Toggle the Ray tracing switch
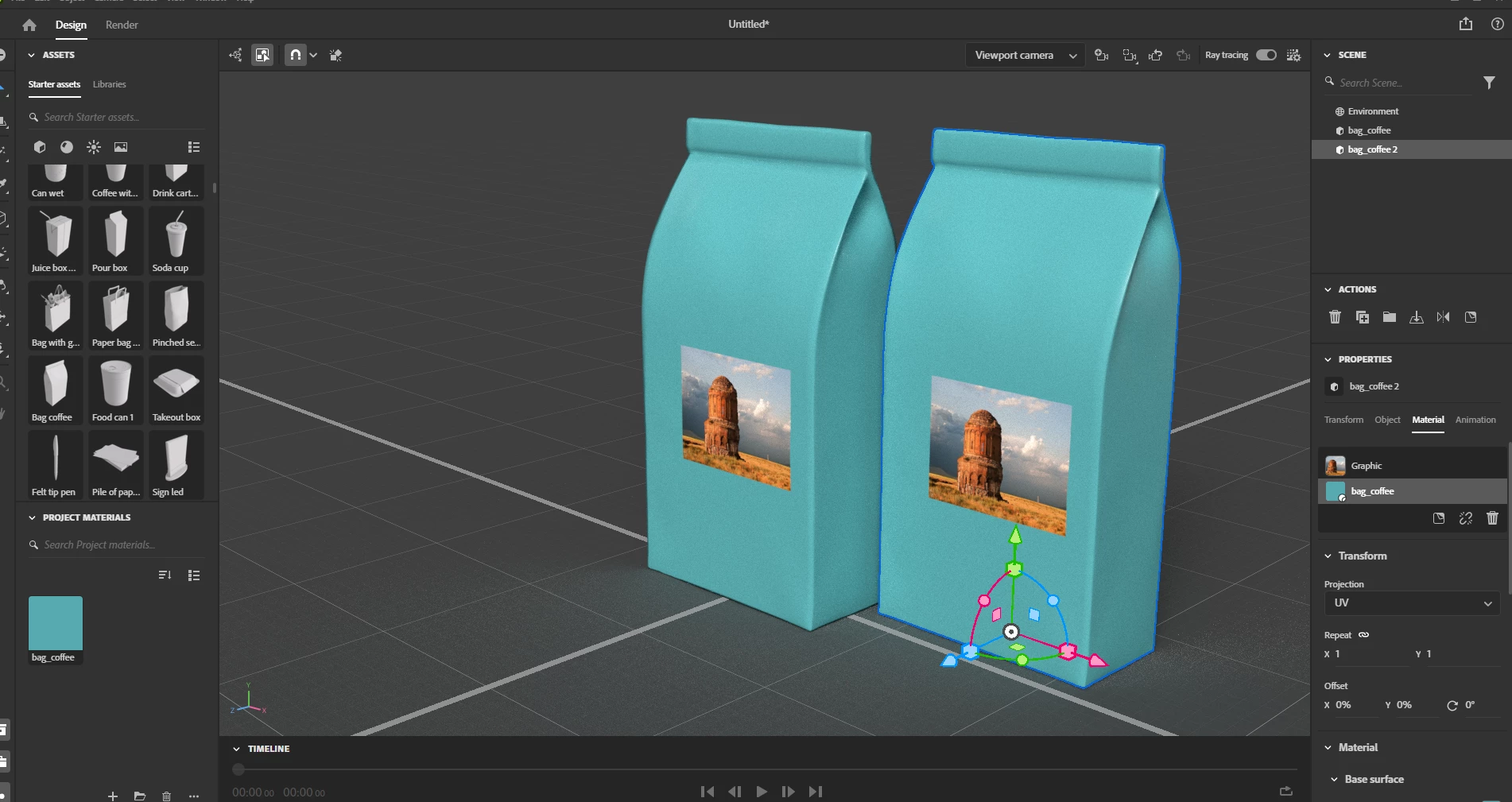The image size is (1512, 802). pos(1266,55)
